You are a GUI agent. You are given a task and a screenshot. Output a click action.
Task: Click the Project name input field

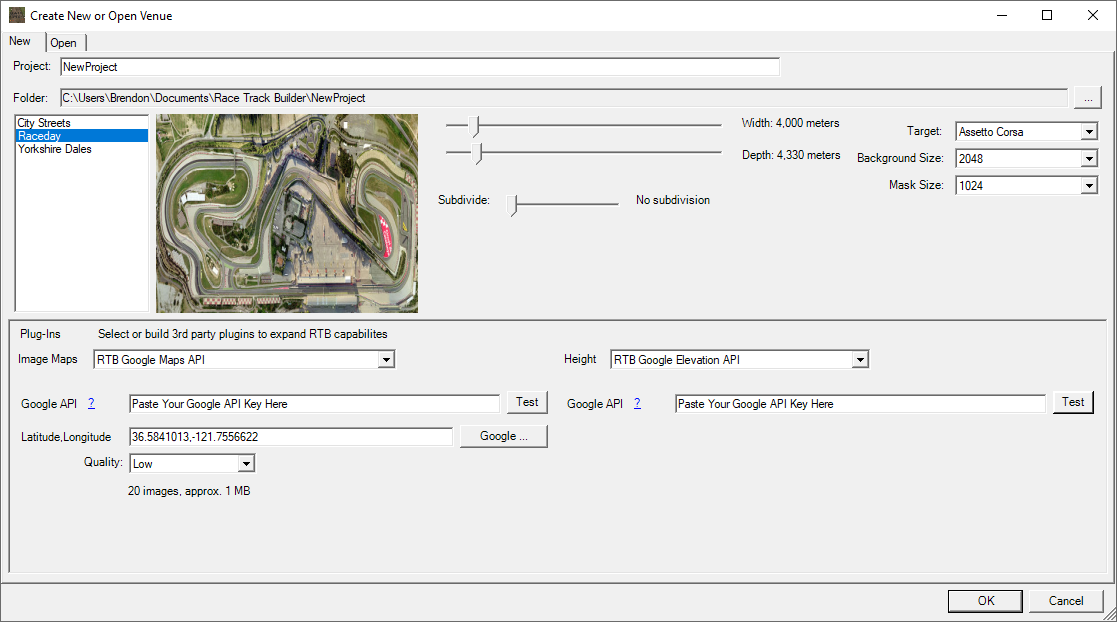[x=418, y=67]
